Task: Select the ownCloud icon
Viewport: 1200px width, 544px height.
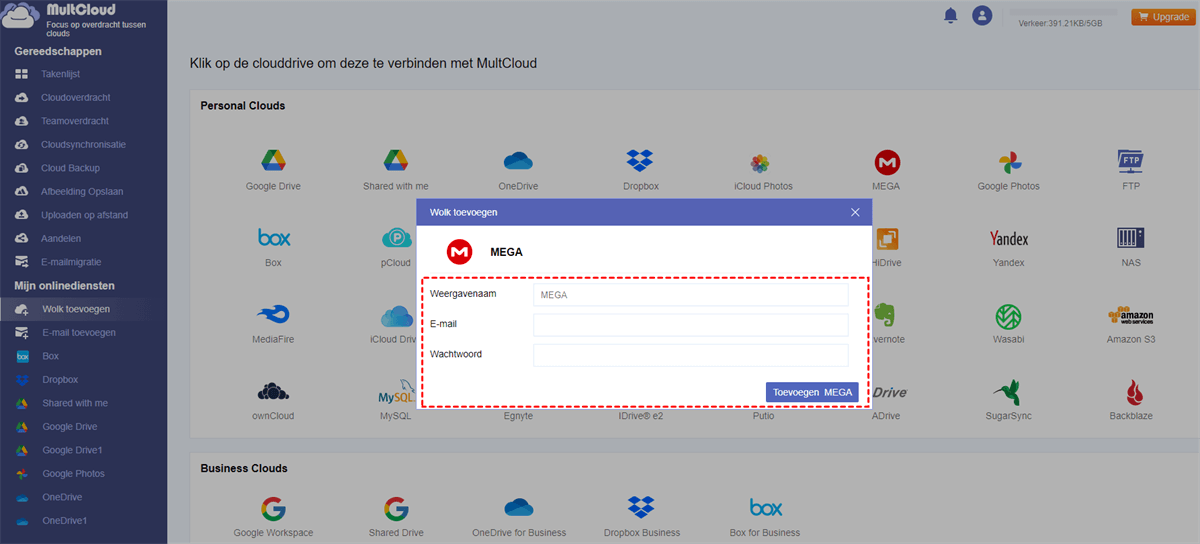Action: coord(273,392)
